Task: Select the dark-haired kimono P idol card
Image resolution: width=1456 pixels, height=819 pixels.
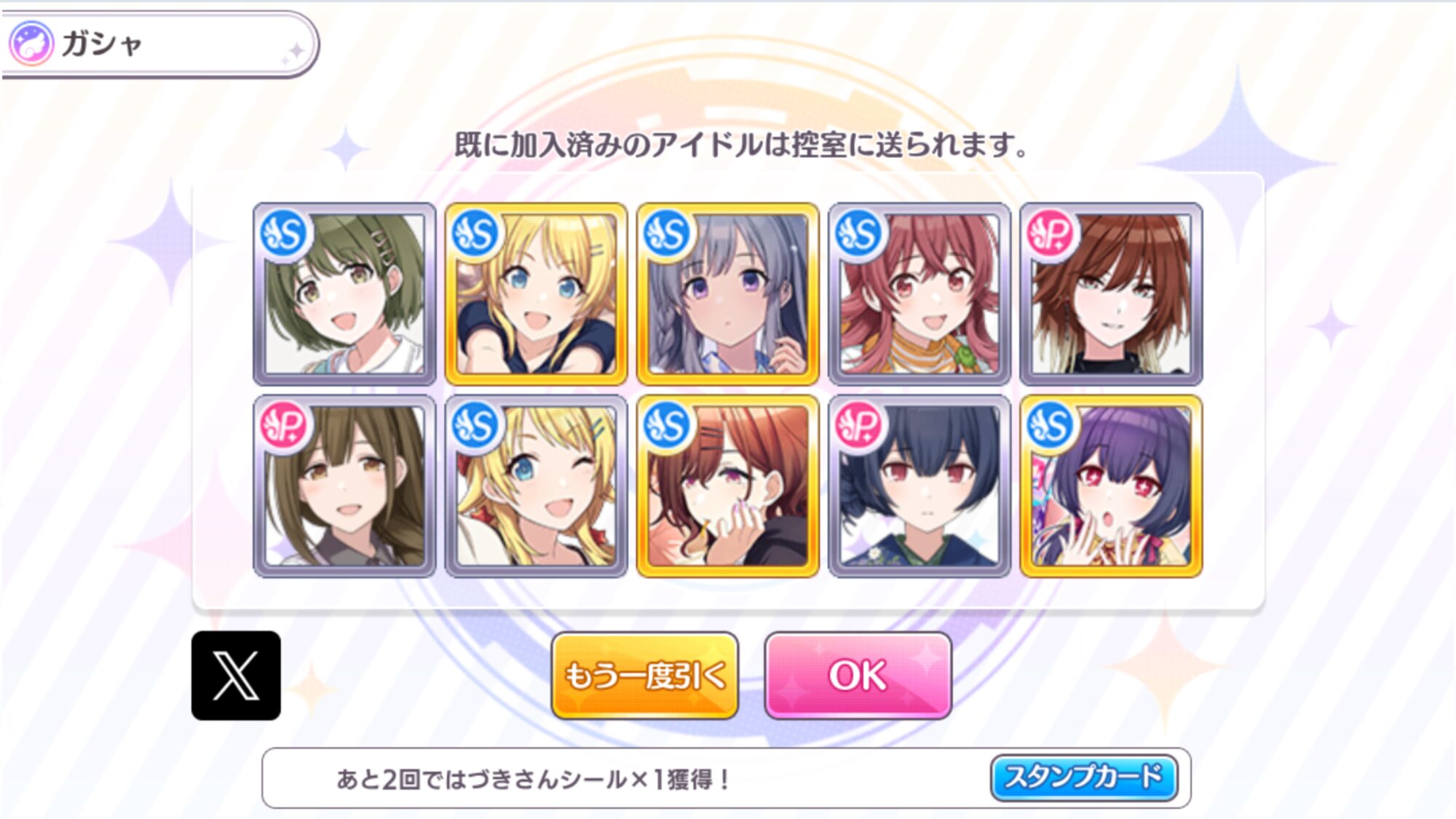Action: pos(919,486)
